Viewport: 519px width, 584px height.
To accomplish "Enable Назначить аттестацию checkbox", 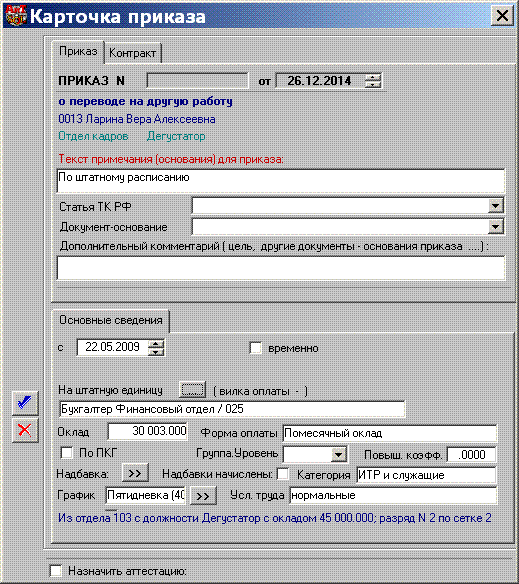I will pos(56,571).
